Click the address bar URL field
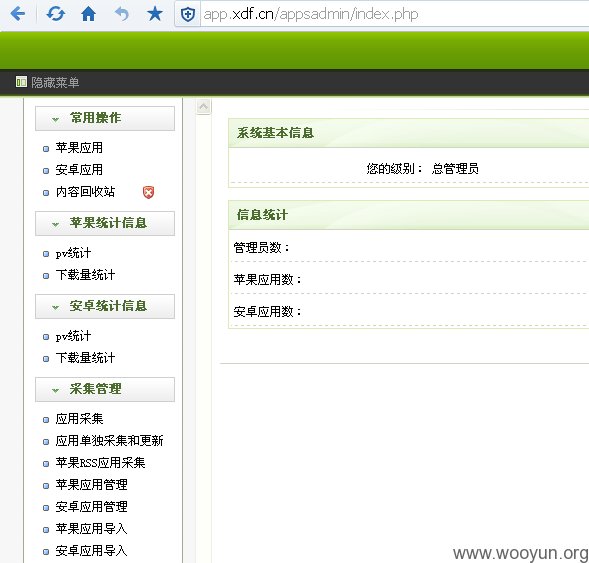 394,14
